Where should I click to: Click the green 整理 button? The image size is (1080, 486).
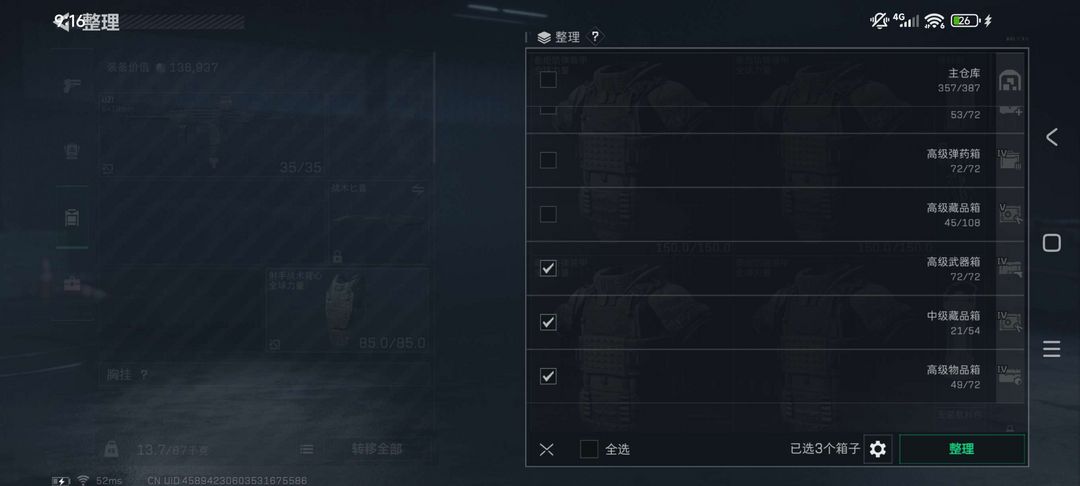point(962,449)
